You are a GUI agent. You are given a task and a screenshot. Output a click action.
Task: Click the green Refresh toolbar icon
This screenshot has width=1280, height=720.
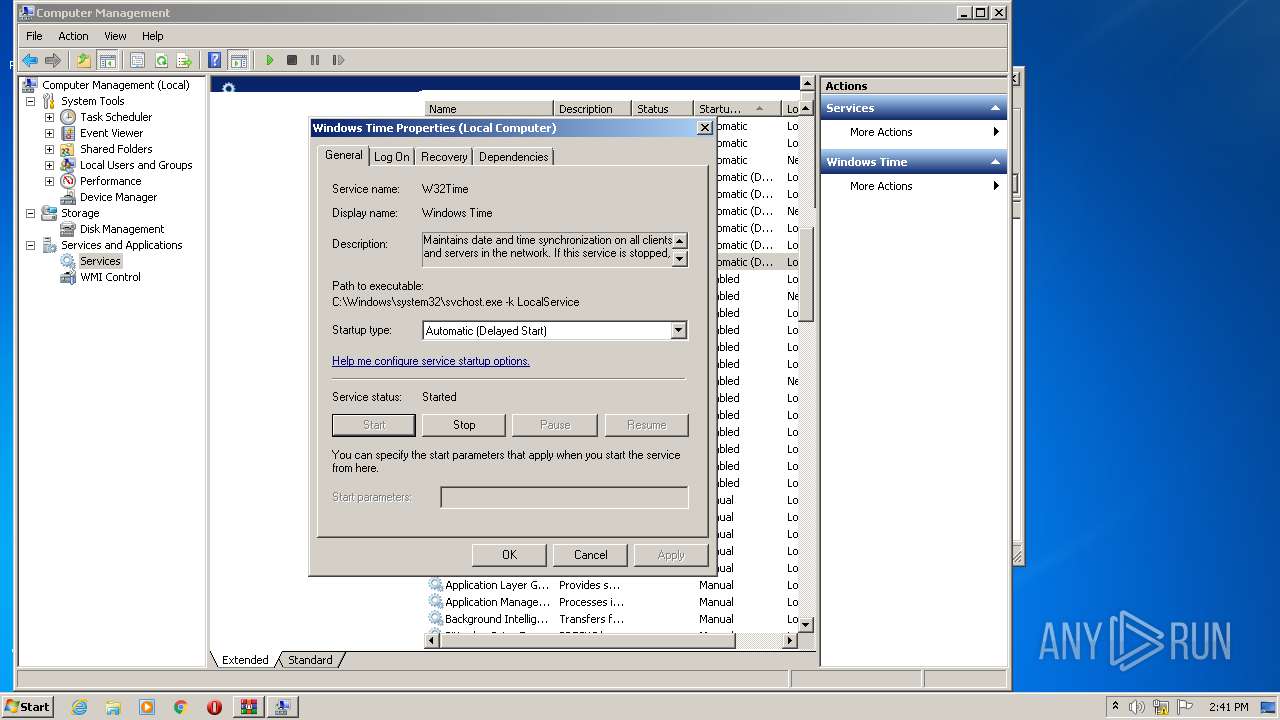click(x=161, y=60)
